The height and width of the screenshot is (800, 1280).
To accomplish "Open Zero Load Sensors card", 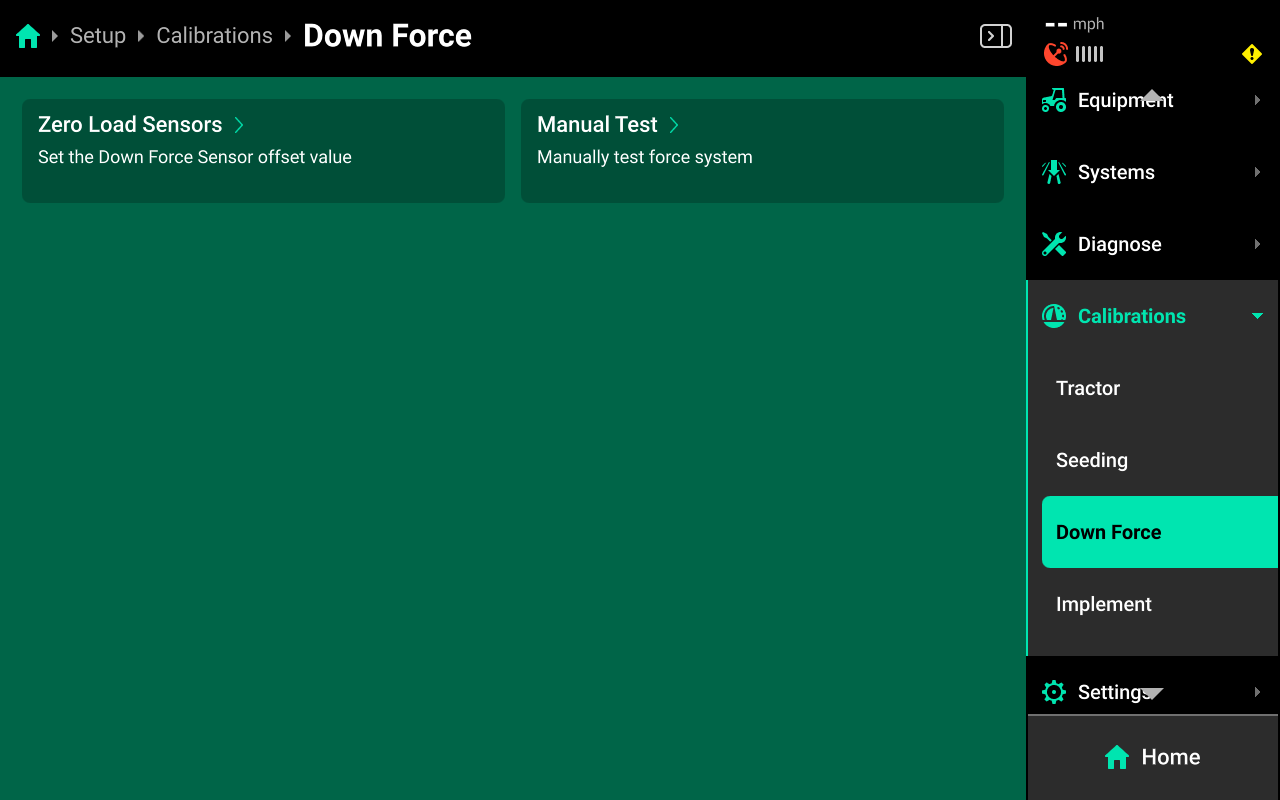I will [x=263, y=150].
